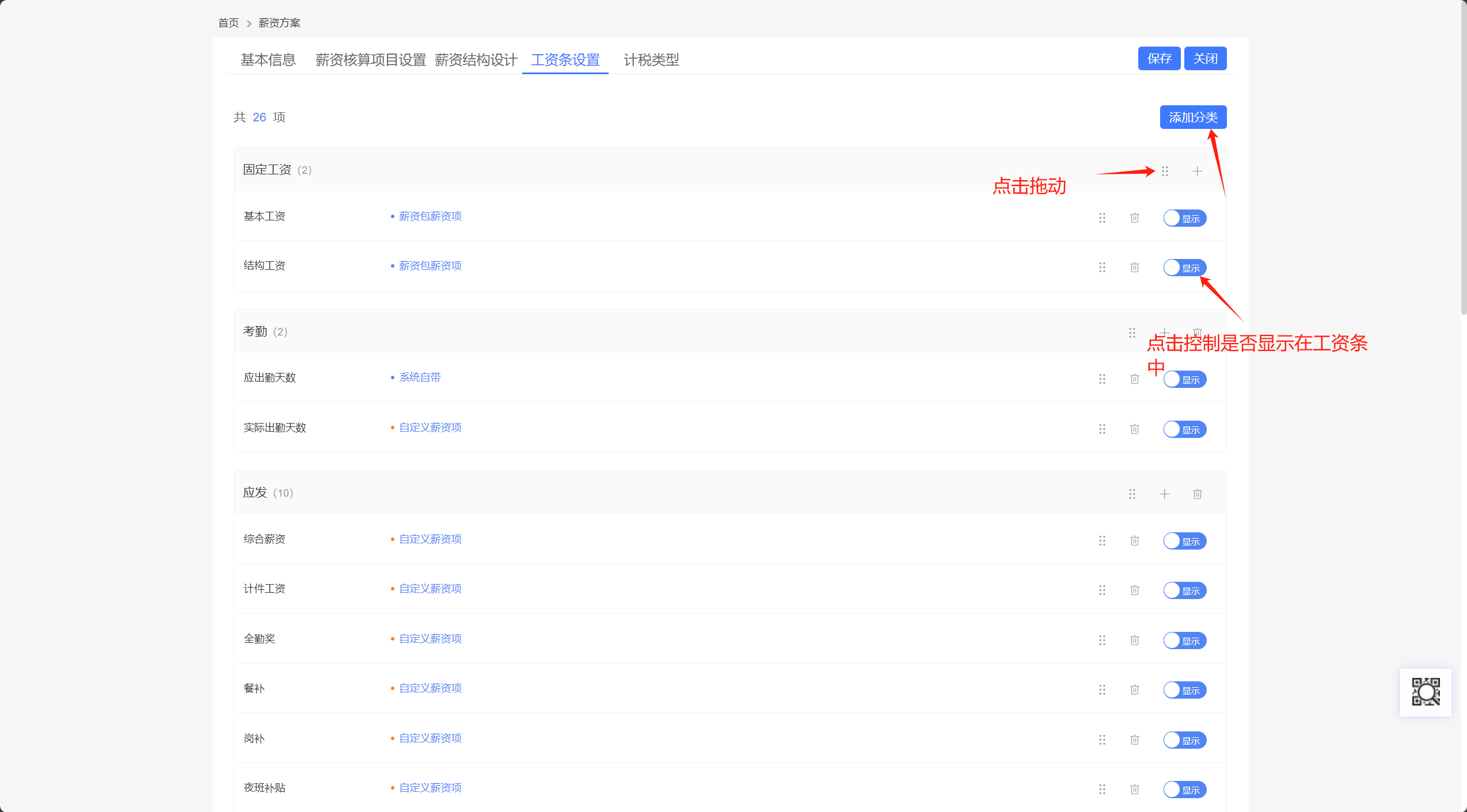
Task: Click the drag handle on 结构工资 row
Action: pos(1102,268)
